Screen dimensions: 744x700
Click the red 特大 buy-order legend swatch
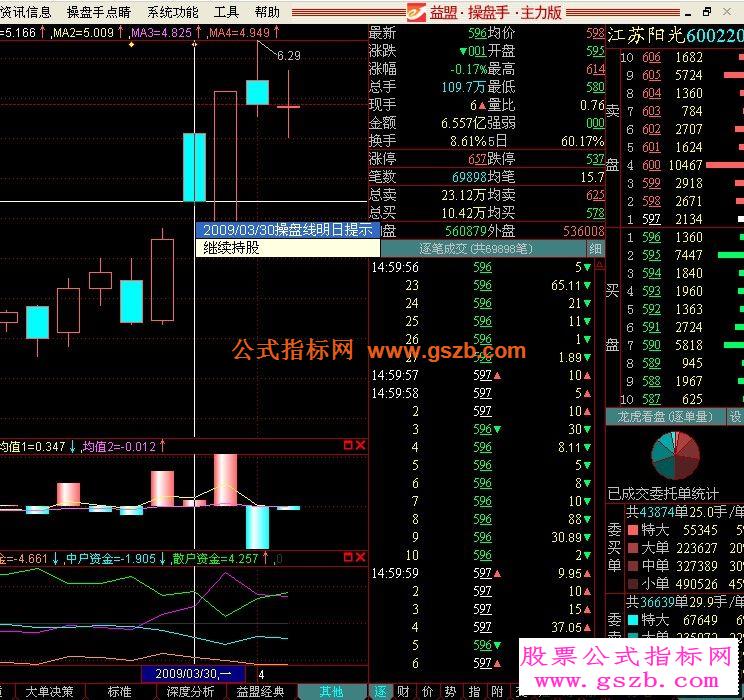[x=632, y=530]
